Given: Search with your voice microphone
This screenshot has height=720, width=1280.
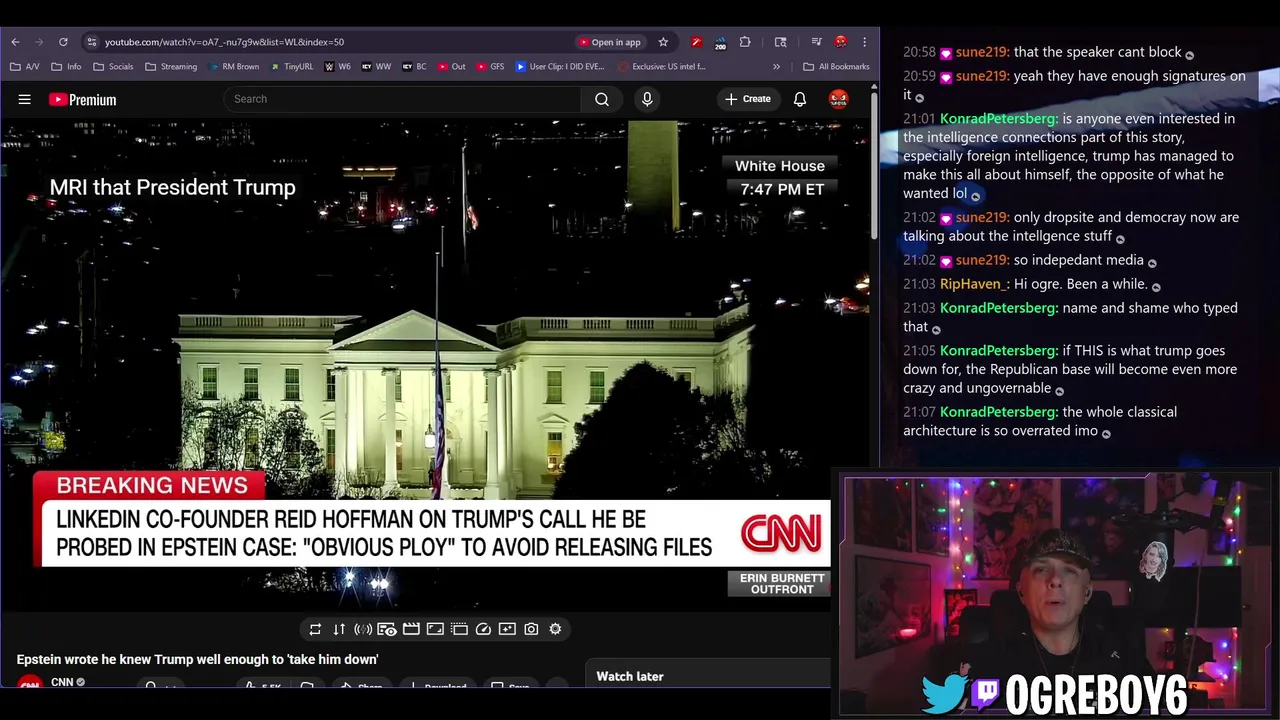Looking at the screenshot, I should click(x=647, y=99).
